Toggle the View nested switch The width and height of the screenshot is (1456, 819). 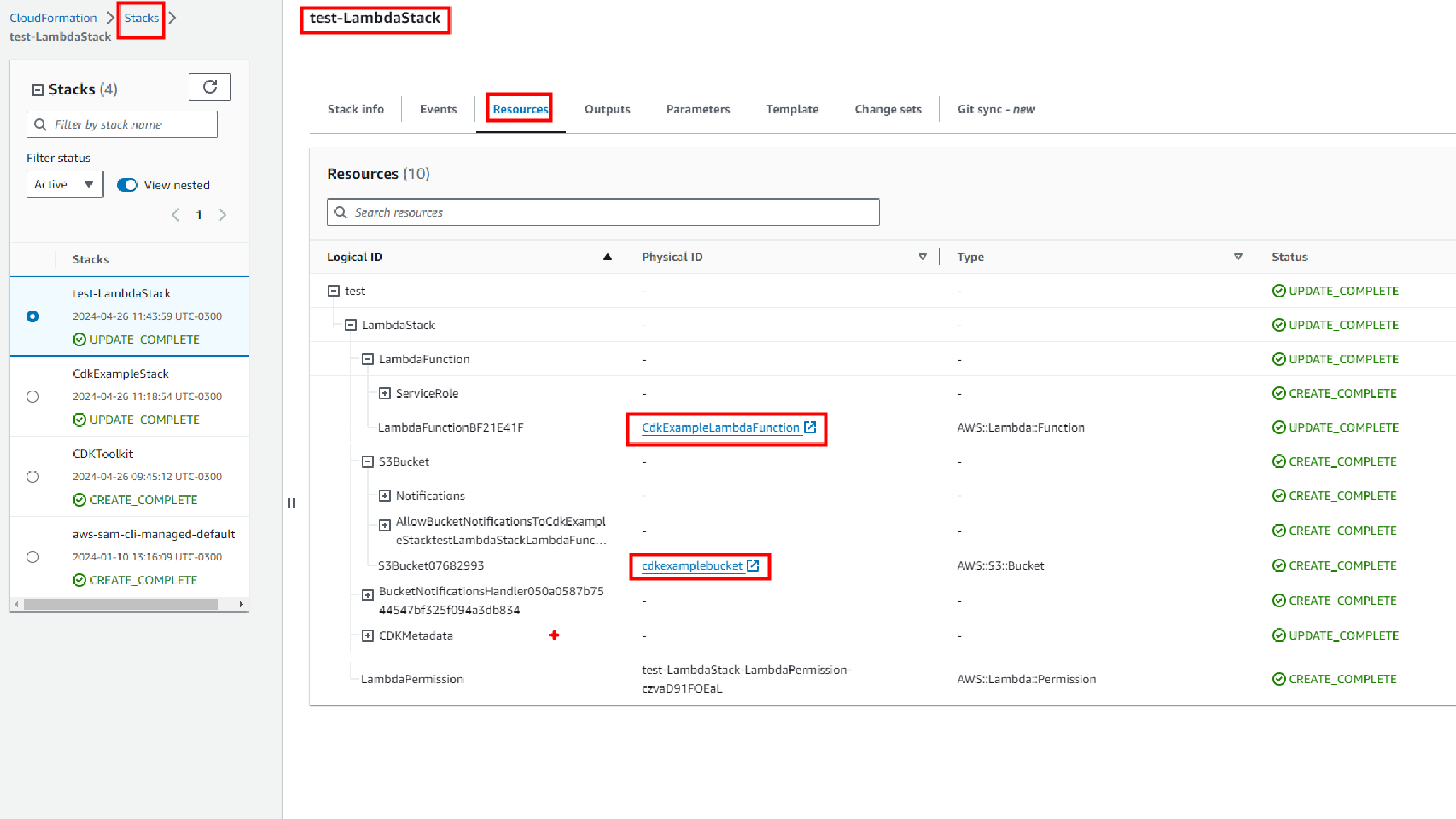coord(127,185)
